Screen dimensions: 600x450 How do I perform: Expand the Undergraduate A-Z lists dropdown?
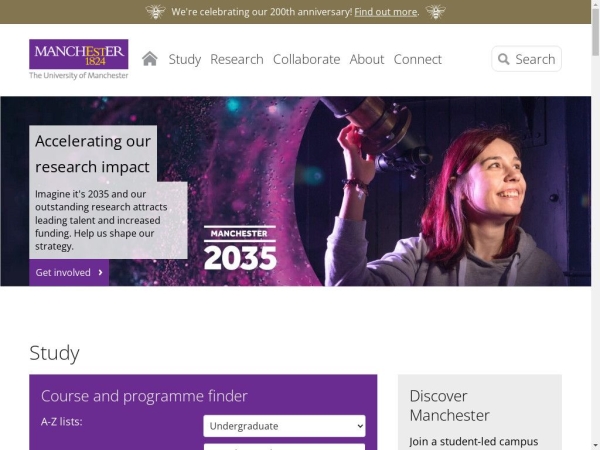(x=284, y=426)
